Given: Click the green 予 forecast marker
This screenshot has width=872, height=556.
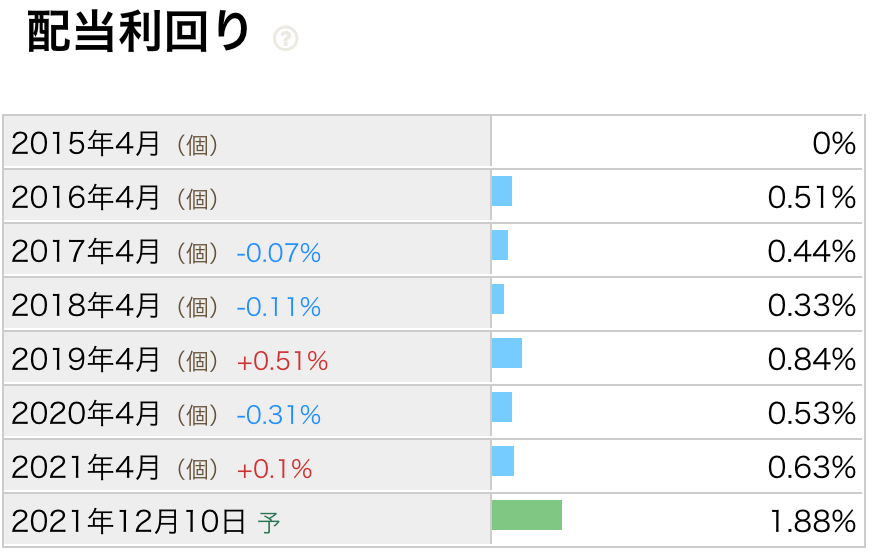Looking at the screenshot, I should (269, 523).
